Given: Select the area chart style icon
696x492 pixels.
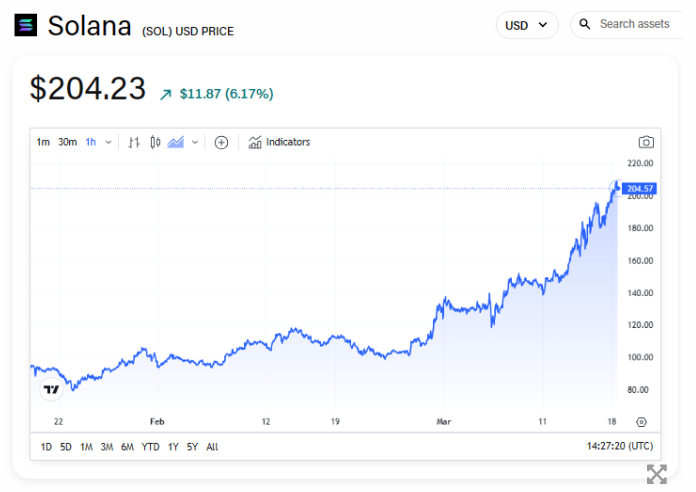Looking at the screenshot, I should (176, 142).
